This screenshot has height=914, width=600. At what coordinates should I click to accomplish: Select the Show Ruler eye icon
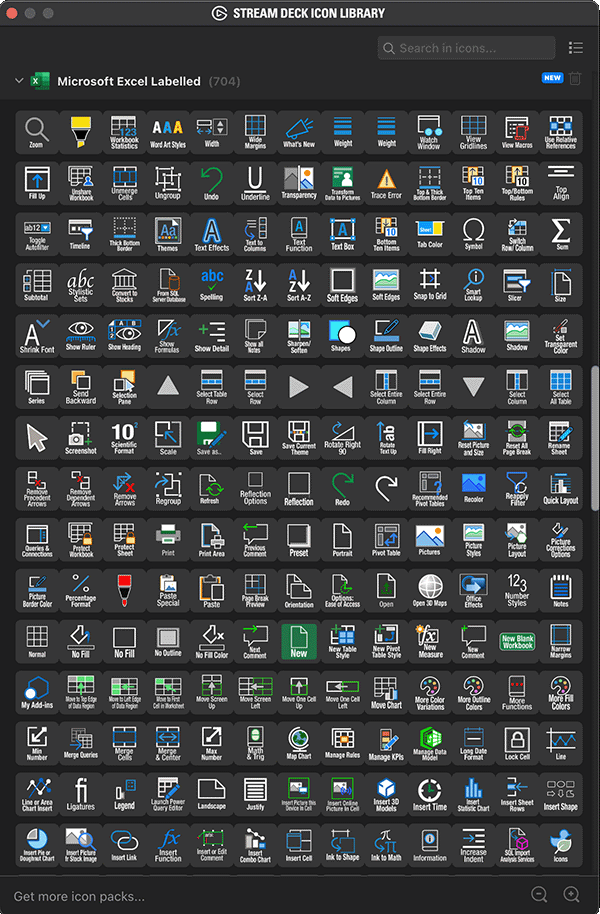[x=80, y=336]
